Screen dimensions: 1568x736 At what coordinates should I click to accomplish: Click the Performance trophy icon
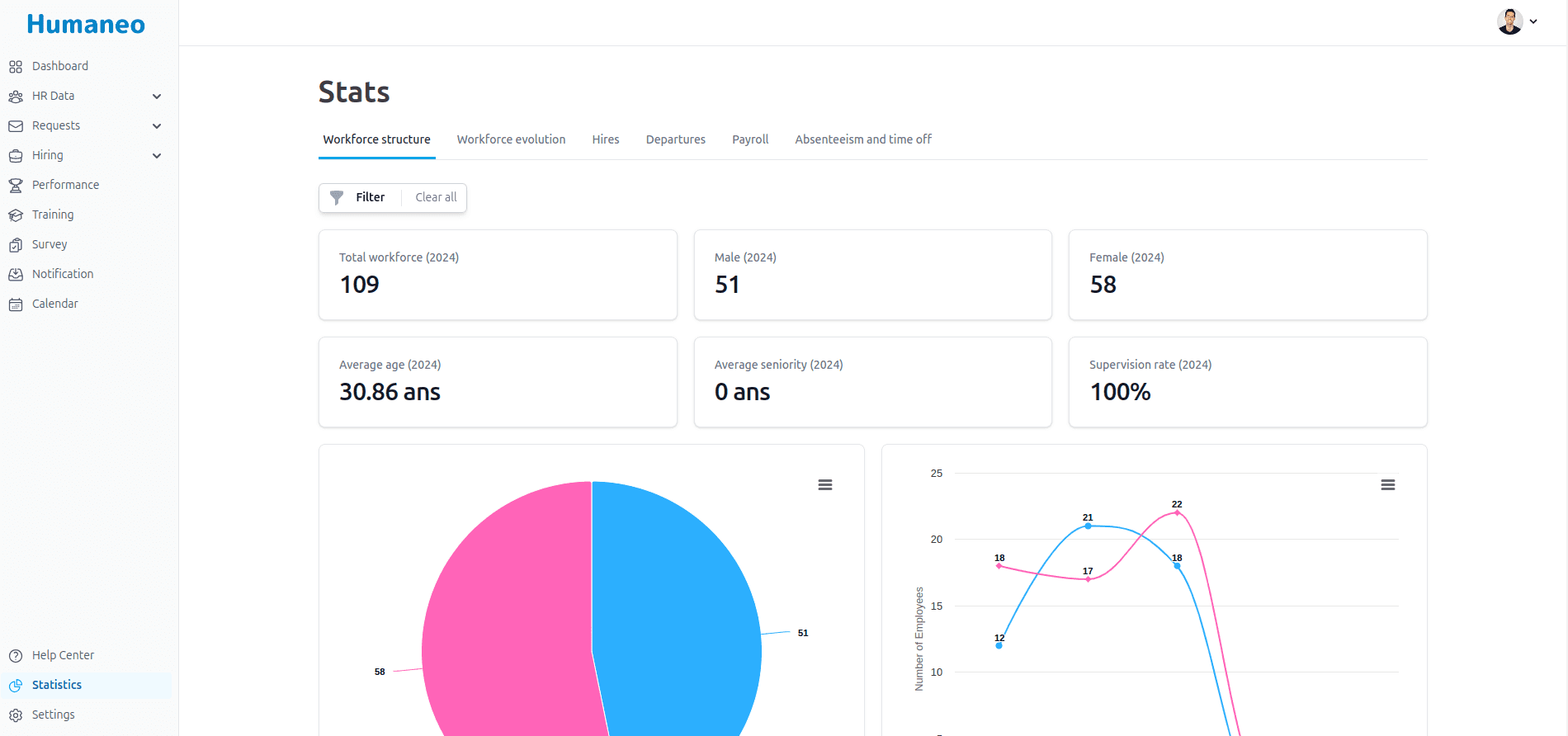coord(16,186)
